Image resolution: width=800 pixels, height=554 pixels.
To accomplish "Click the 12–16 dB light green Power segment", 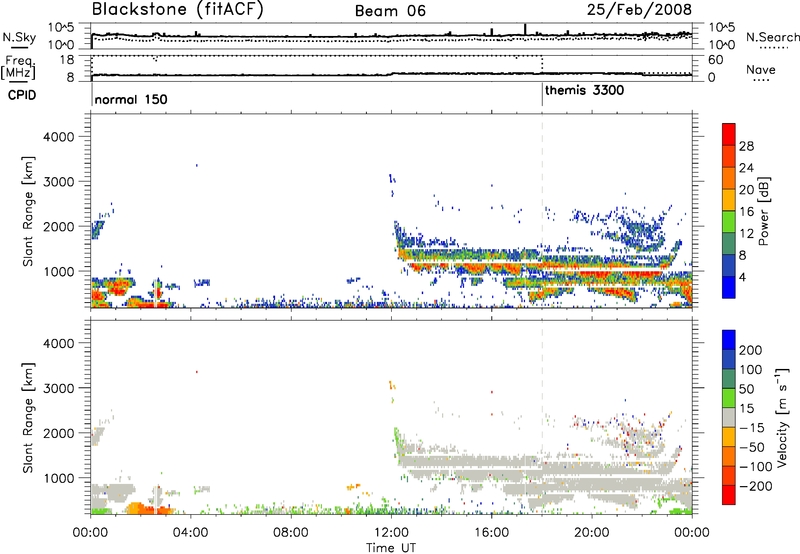I will tap(729, 221).
